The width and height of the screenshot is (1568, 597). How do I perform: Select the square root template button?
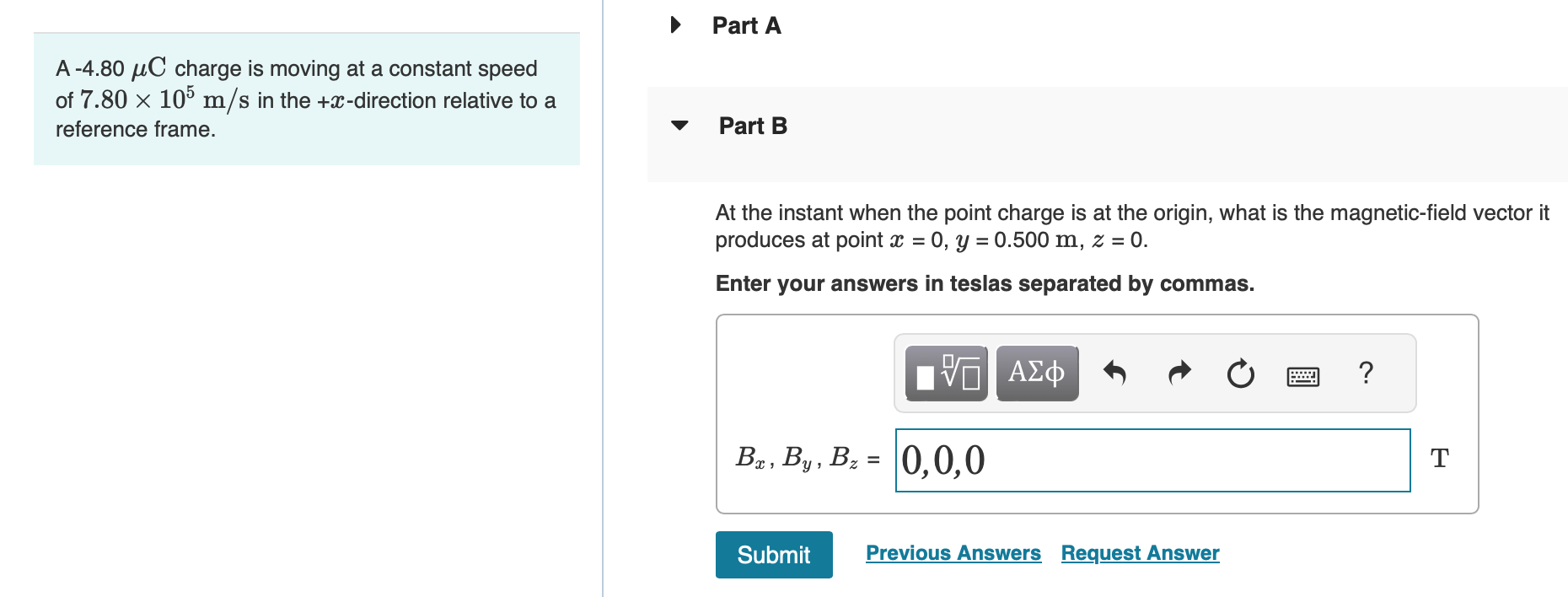coord(944,373)
